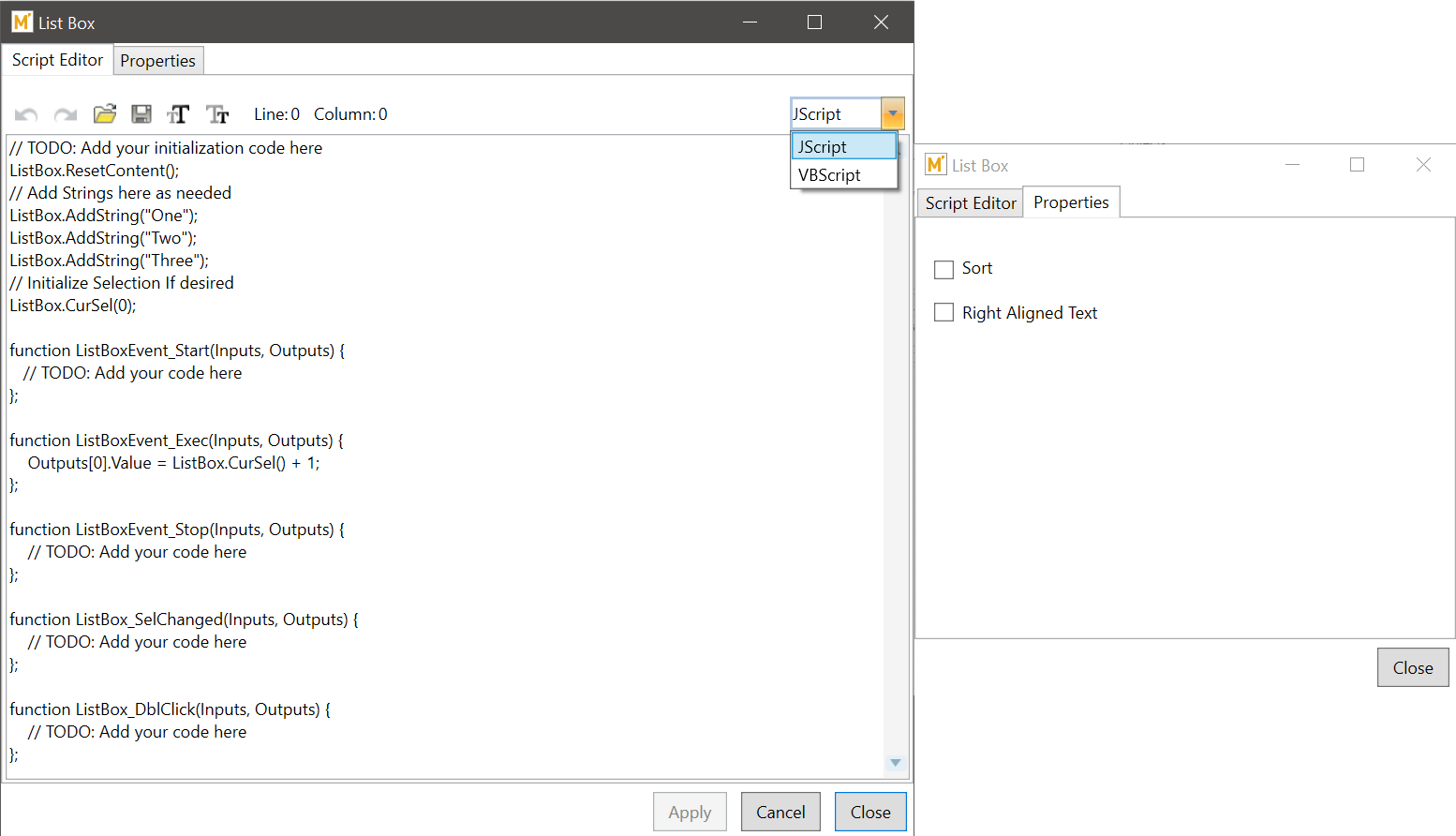Click the ListBox.CurSel(0); code line
The image size is (1456, 836).
pos(73,306)
